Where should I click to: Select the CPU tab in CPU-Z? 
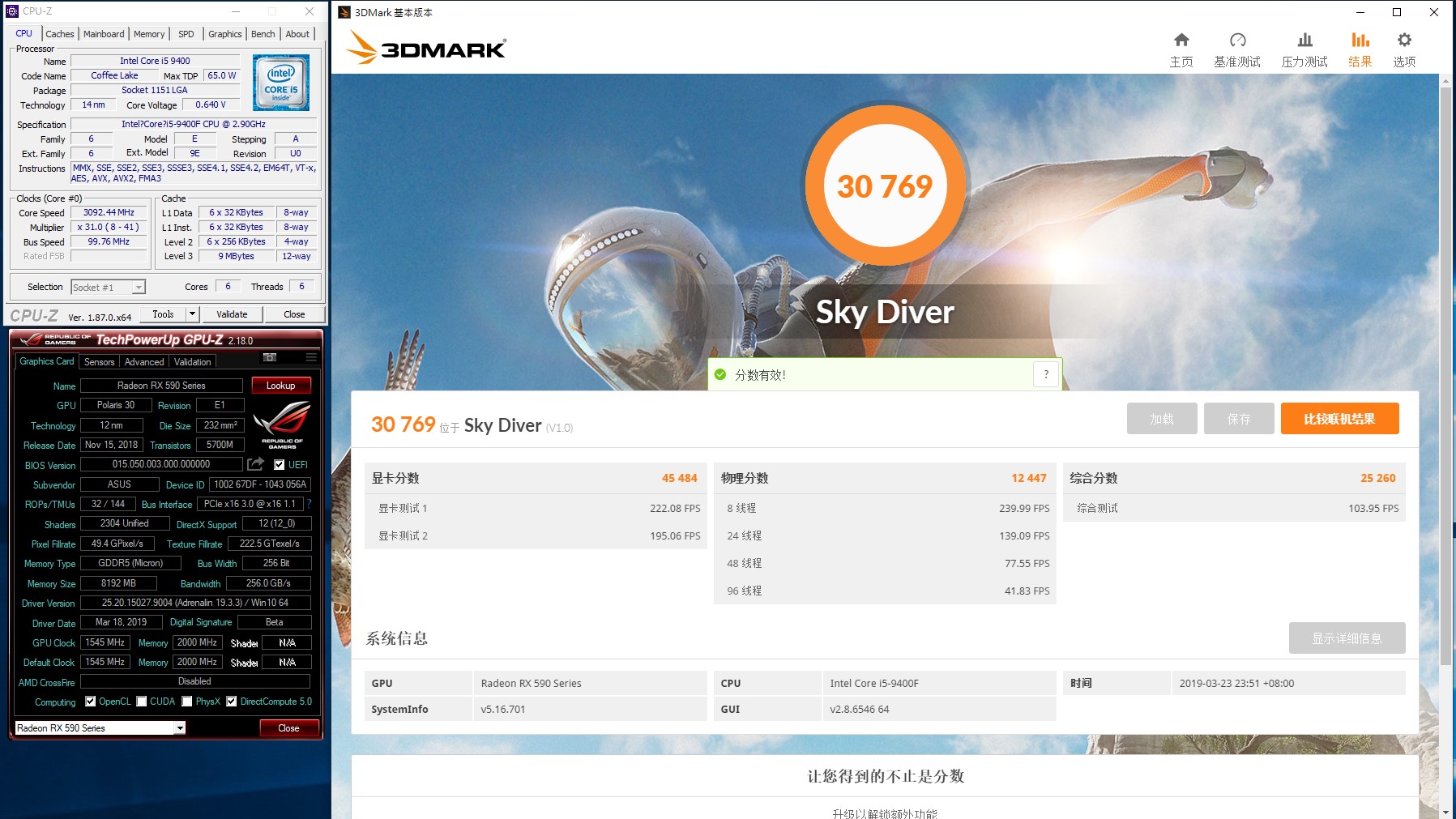point(24,33)
